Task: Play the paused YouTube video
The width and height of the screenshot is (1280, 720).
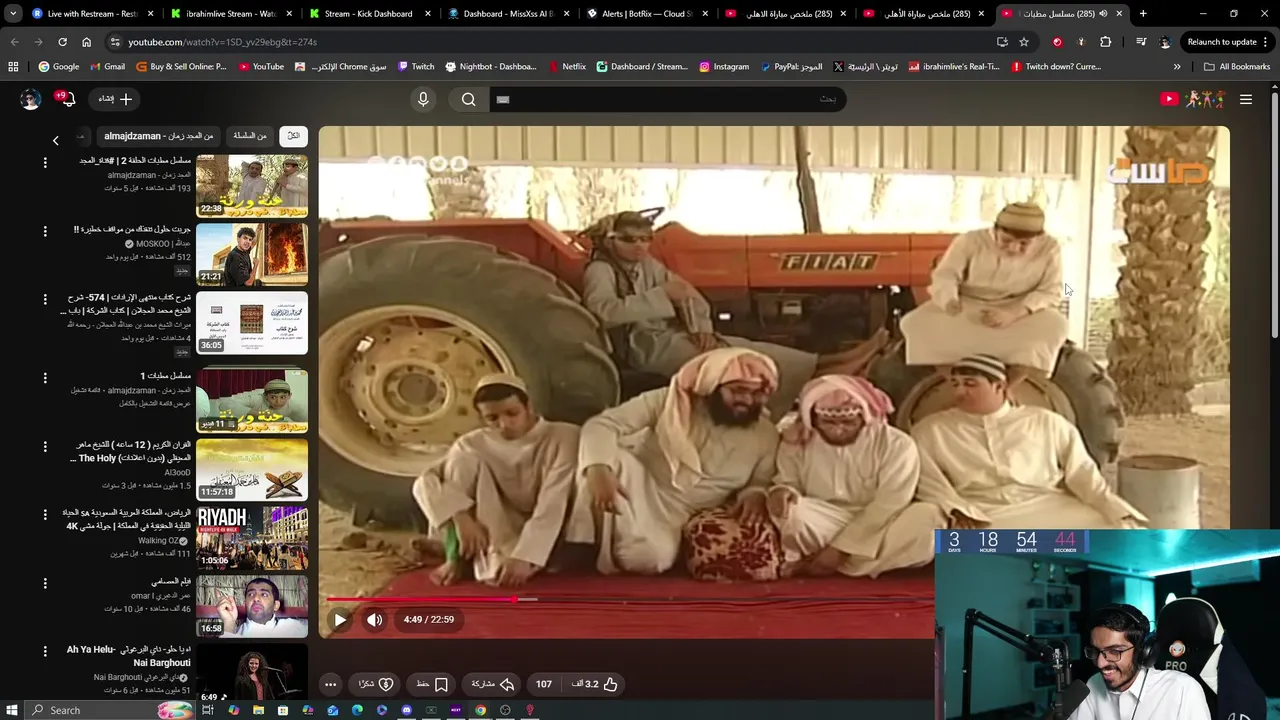Action: coord(340,620)
